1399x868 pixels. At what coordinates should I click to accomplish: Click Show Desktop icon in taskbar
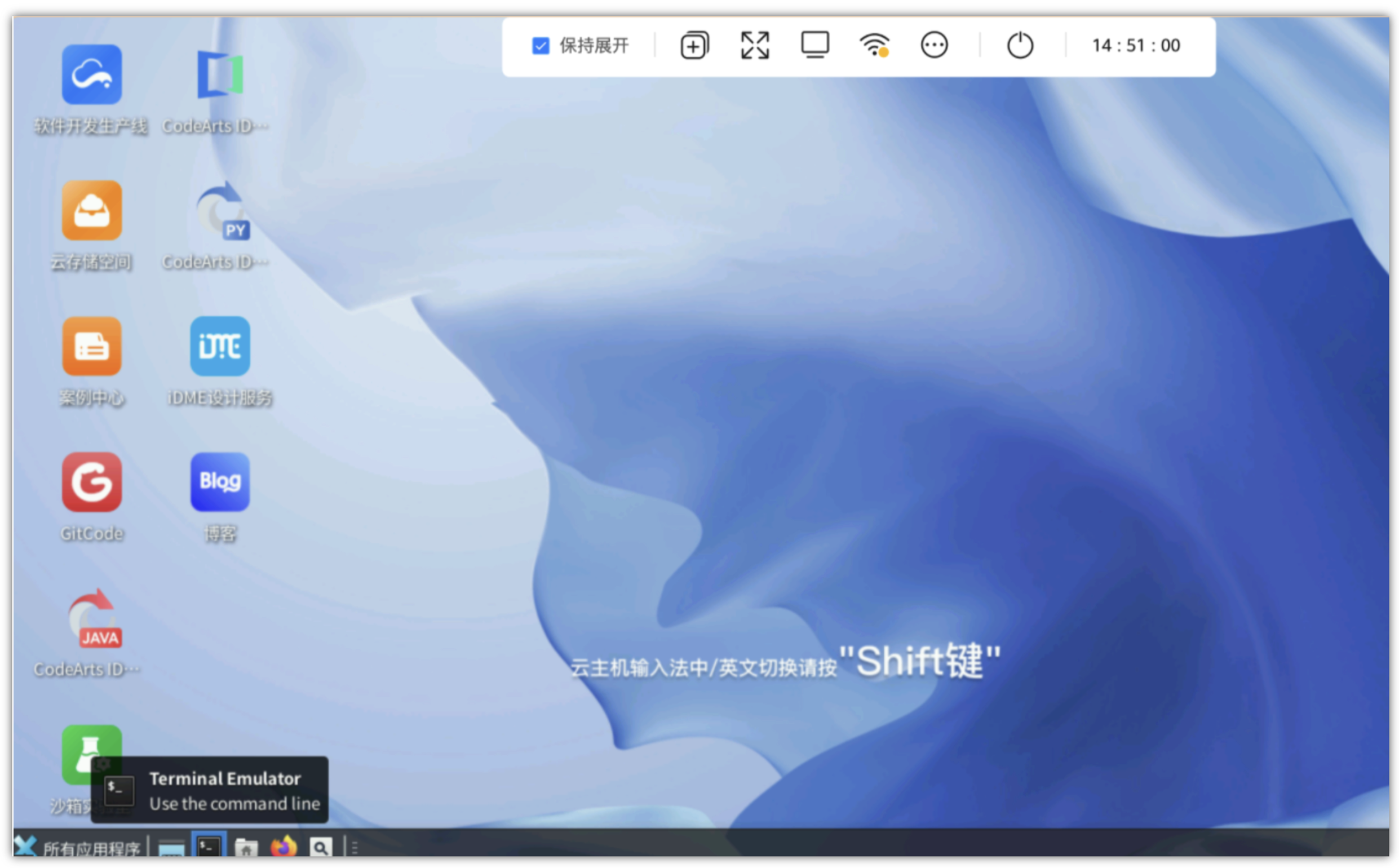click(171, 848)
